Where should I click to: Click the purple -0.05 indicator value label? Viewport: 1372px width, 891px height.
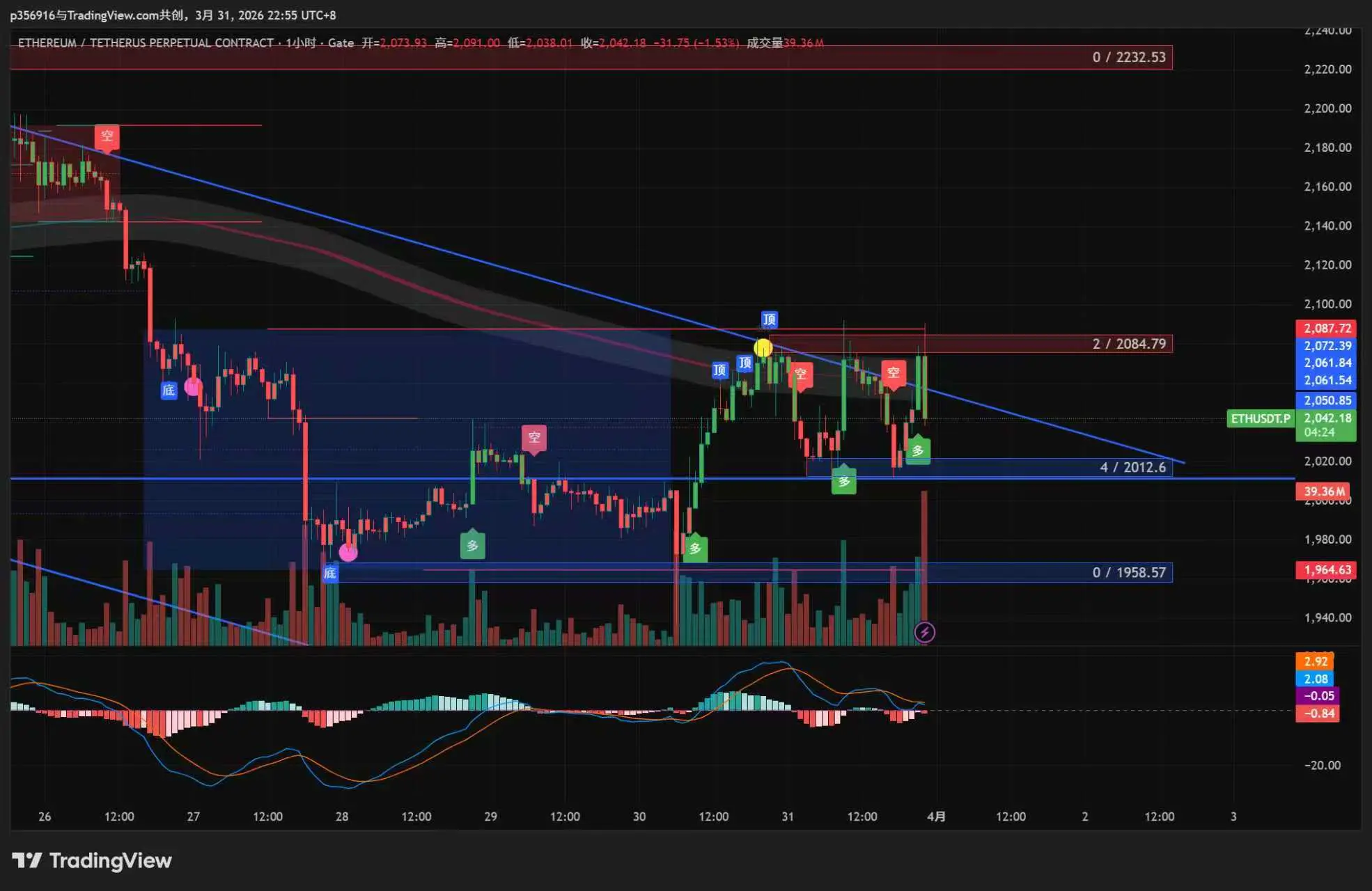coord(1318,695)
